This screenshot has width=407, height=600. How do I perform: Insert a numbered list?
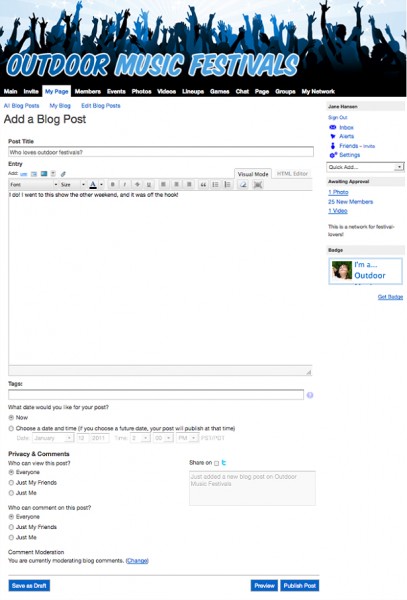[x=228, y=185]
